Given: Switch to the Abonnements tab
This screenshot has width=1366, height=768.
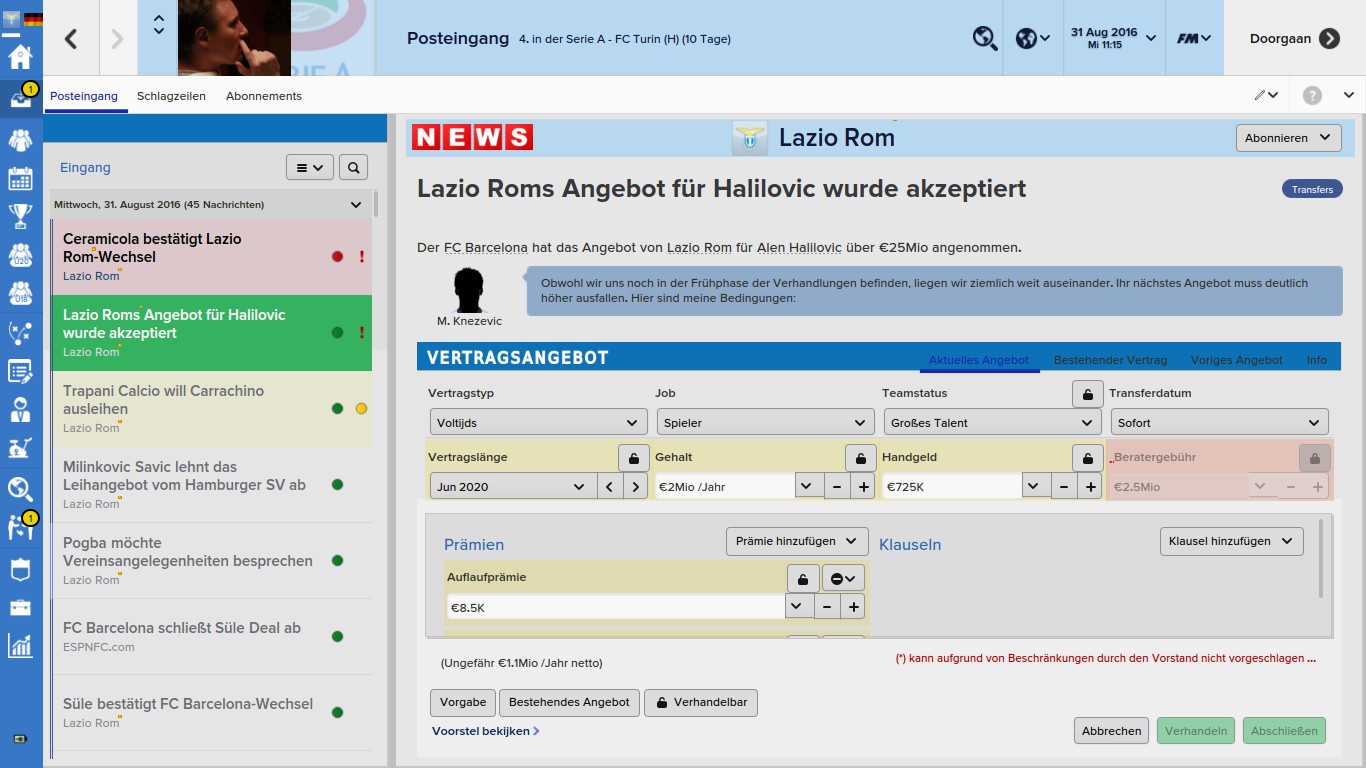Looking at the screenshot, I should click(x=264, y=96).
